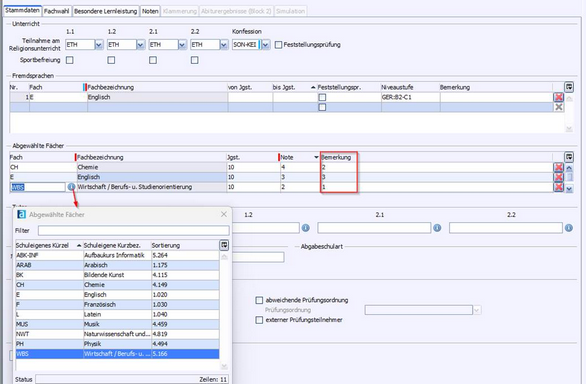Open column settings icon in Abgewählte Fächer table
The height and width of the screenshot is (384, 586).
click(569, 157)
